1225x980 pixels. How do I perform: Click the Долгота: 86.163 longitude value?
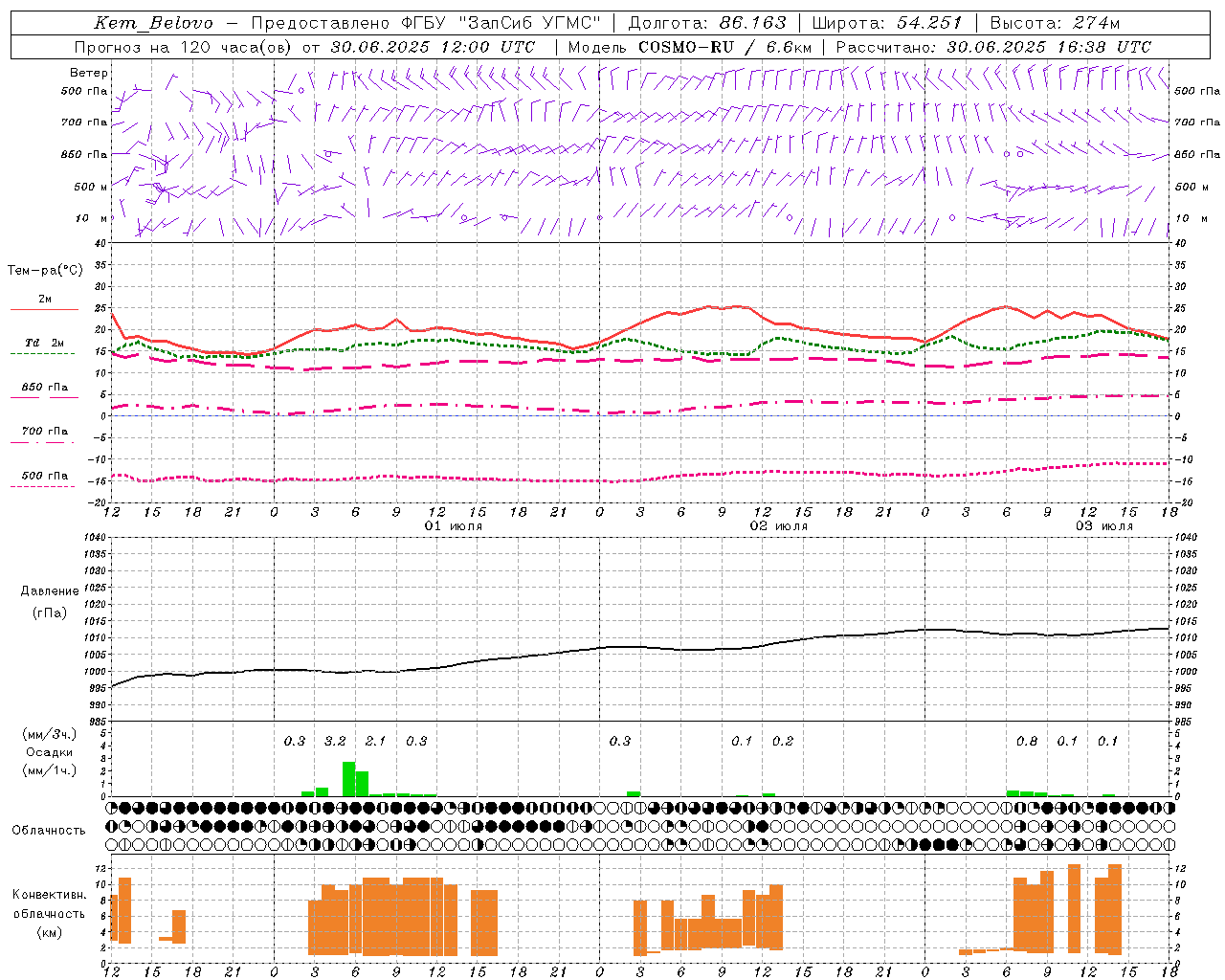tap(707, 23)
